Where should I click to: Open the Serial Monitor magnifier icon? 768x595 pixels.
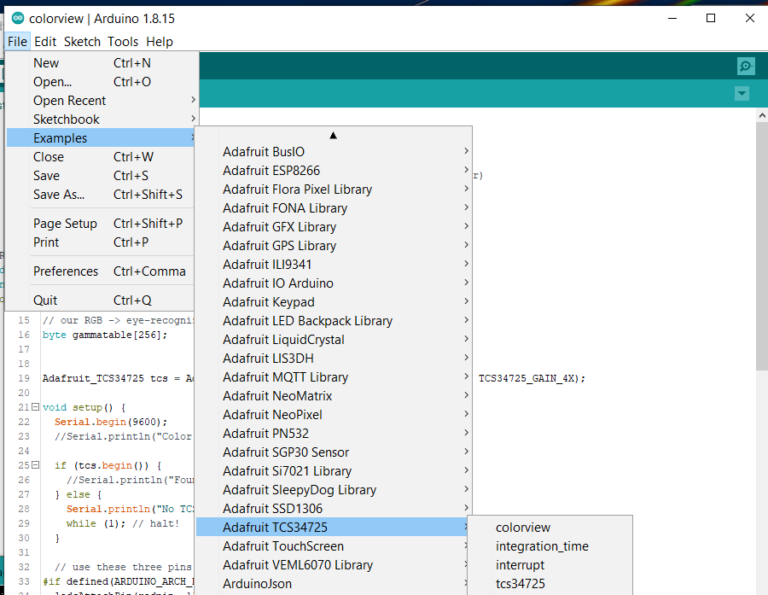coord(745,66)
